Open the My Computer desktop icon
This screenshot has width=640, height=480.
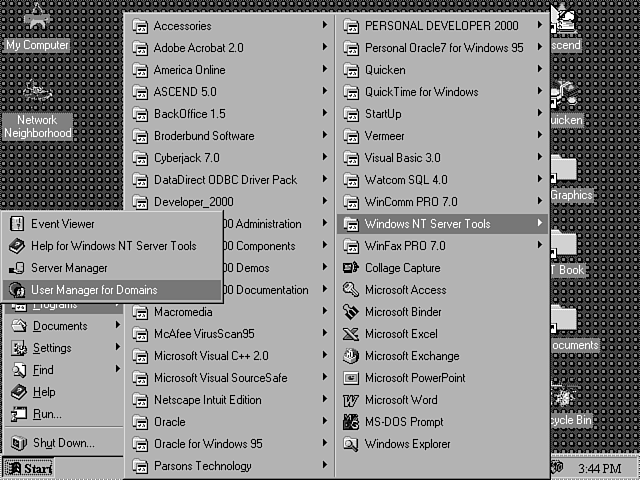[x=37, y=18]
